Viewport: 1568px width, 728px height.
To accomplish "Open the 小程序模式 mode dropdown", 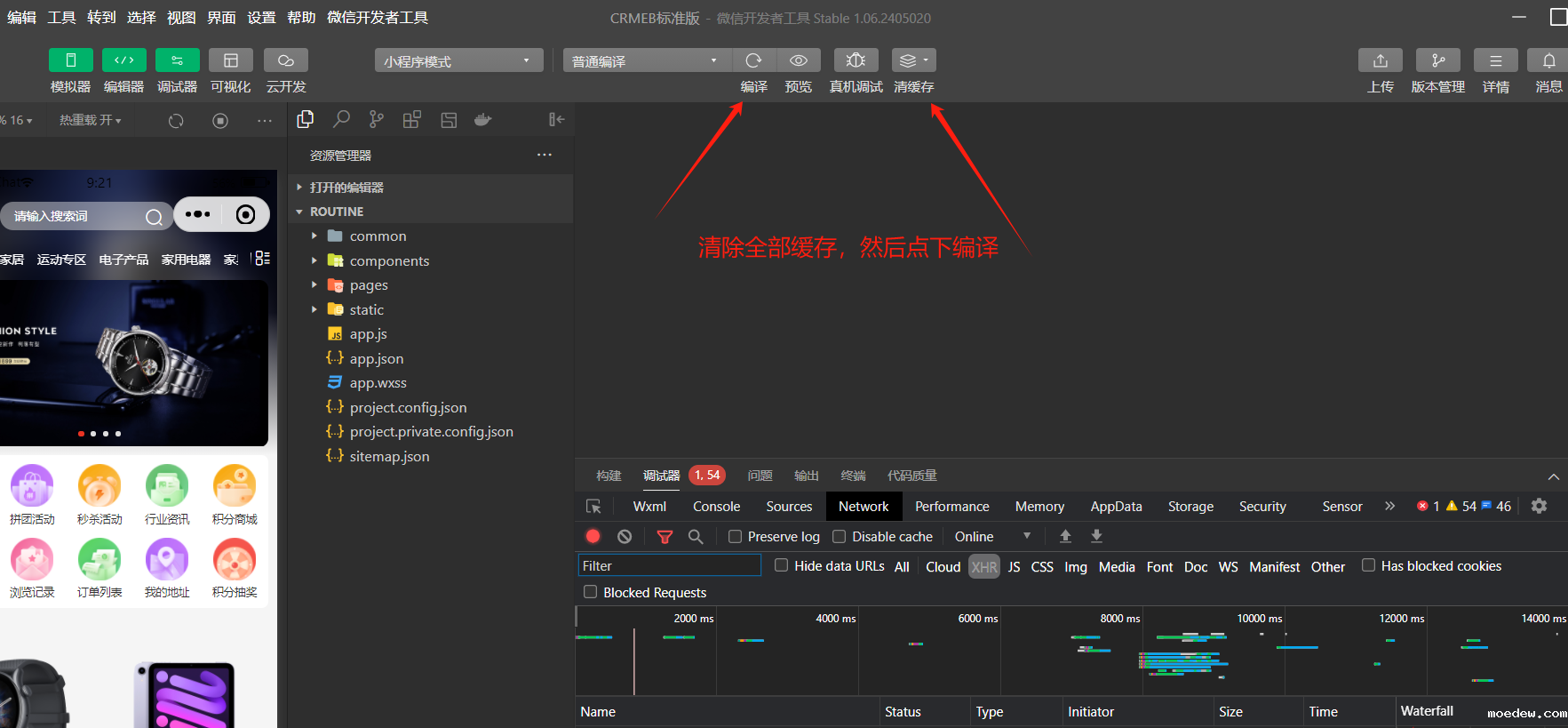I will [458, 60].
